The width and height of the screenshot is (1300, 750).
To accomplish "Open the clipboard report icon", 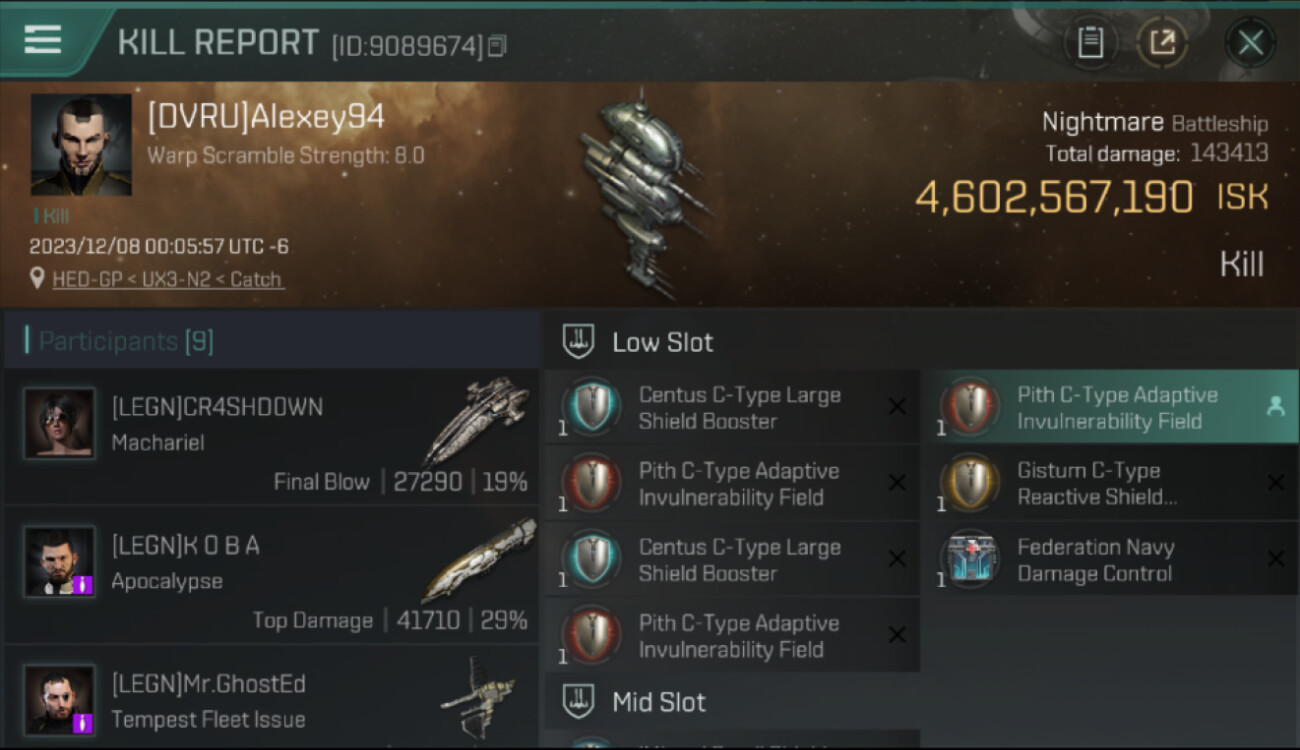I will coord(1090,42).
